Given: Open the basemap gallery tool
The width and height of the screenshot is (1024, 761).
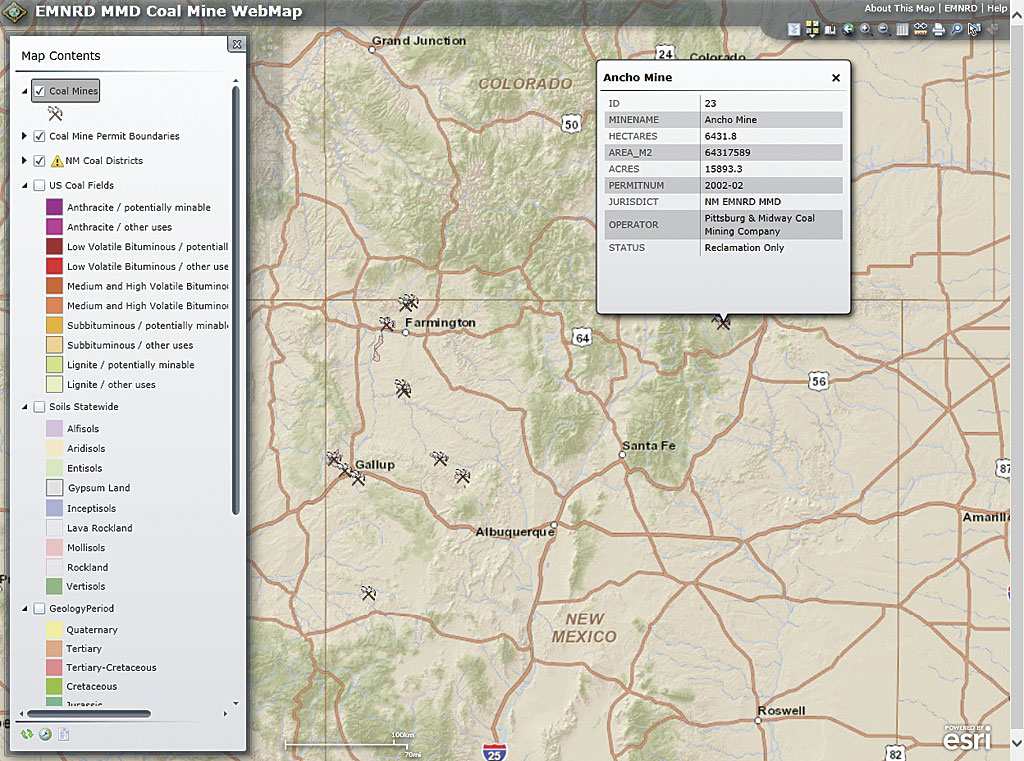Looking at the screenshot, I should (x=812, y=29).
